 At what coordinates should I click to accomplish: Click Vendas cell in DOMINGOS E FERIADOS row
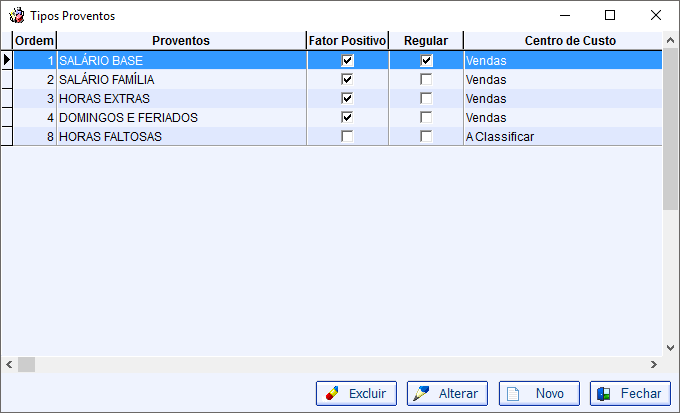(x=563, y=118)
